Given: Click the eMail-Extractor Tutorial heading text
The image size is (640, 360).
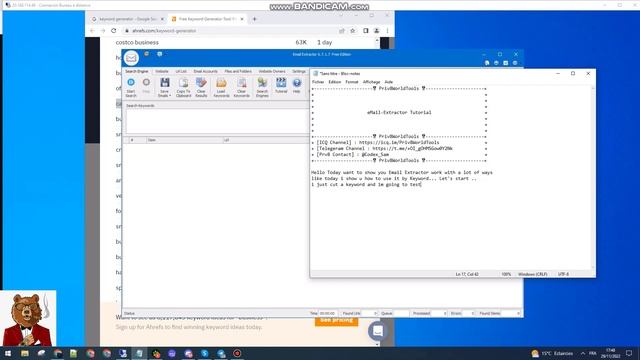Looking at the screenshot, I should pos(399,112).
